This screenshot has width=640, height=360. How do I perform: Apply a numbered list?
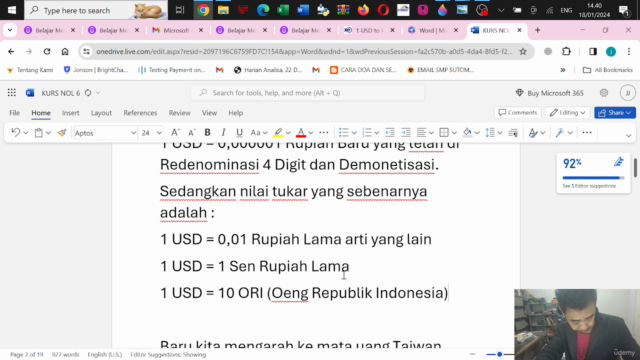[x=367, y=133]
